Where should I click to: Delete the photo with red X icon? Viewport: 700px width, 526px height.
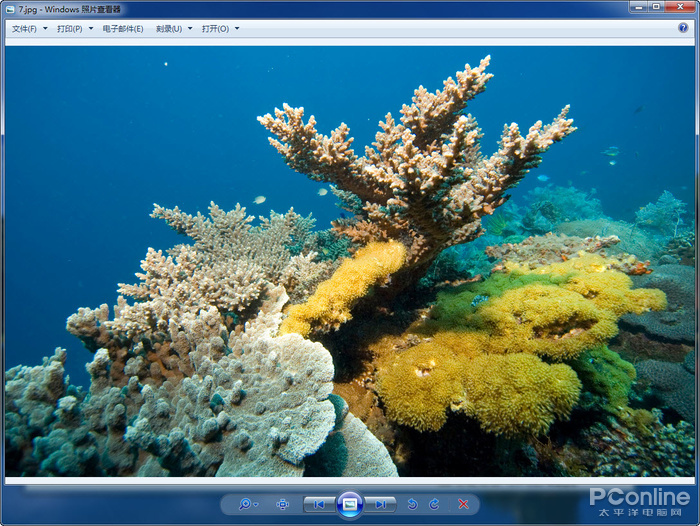463,505
